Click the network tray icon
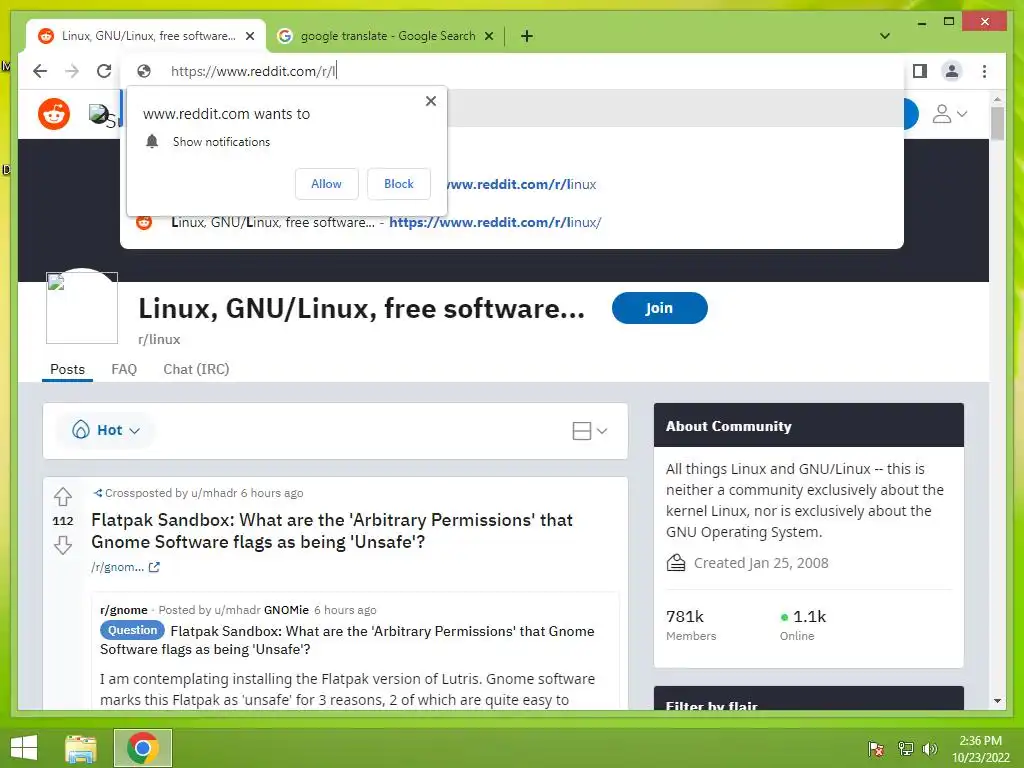 click(905, 749)
